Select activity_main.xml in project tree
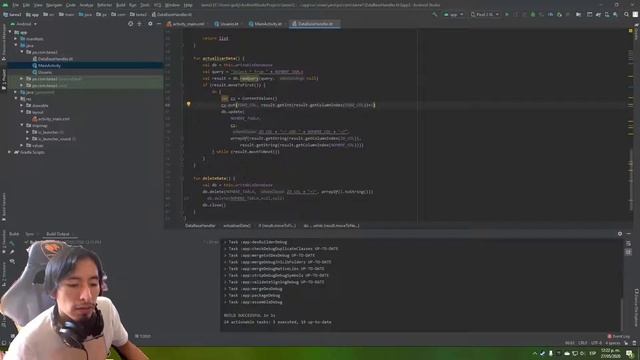 click(51, 119)
